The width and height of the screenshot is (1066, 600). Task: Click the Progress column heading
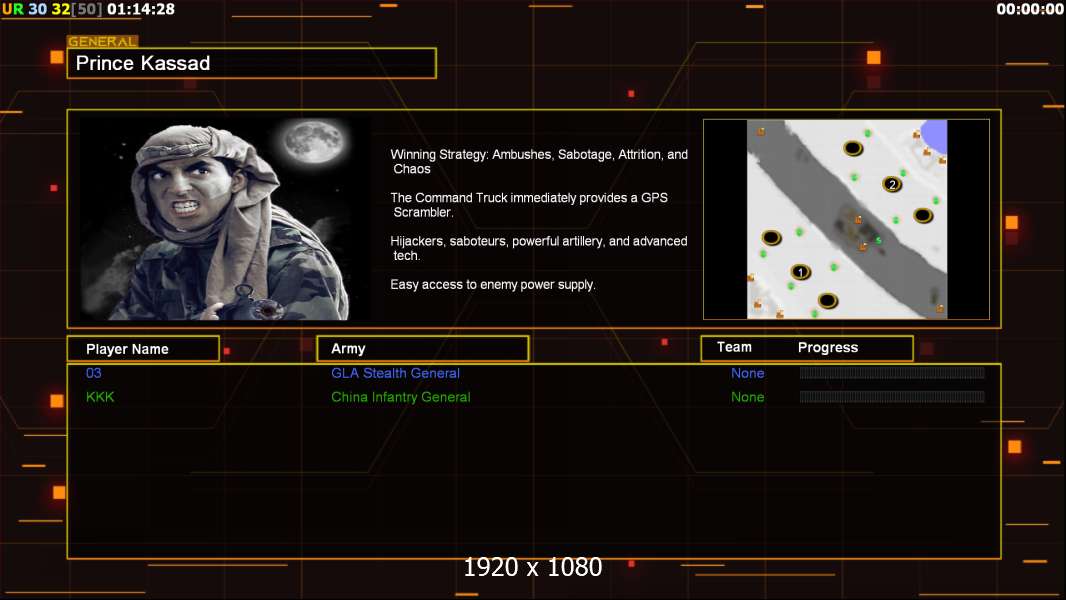[x=827, y=347]
